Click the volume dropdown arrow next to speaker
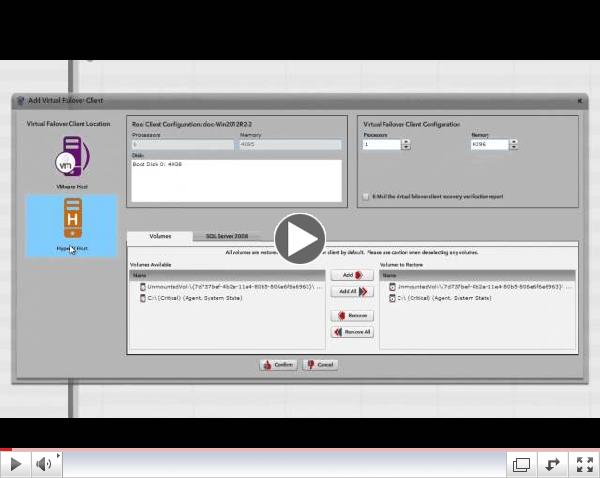Screen dimensions: 600x478 59,455
